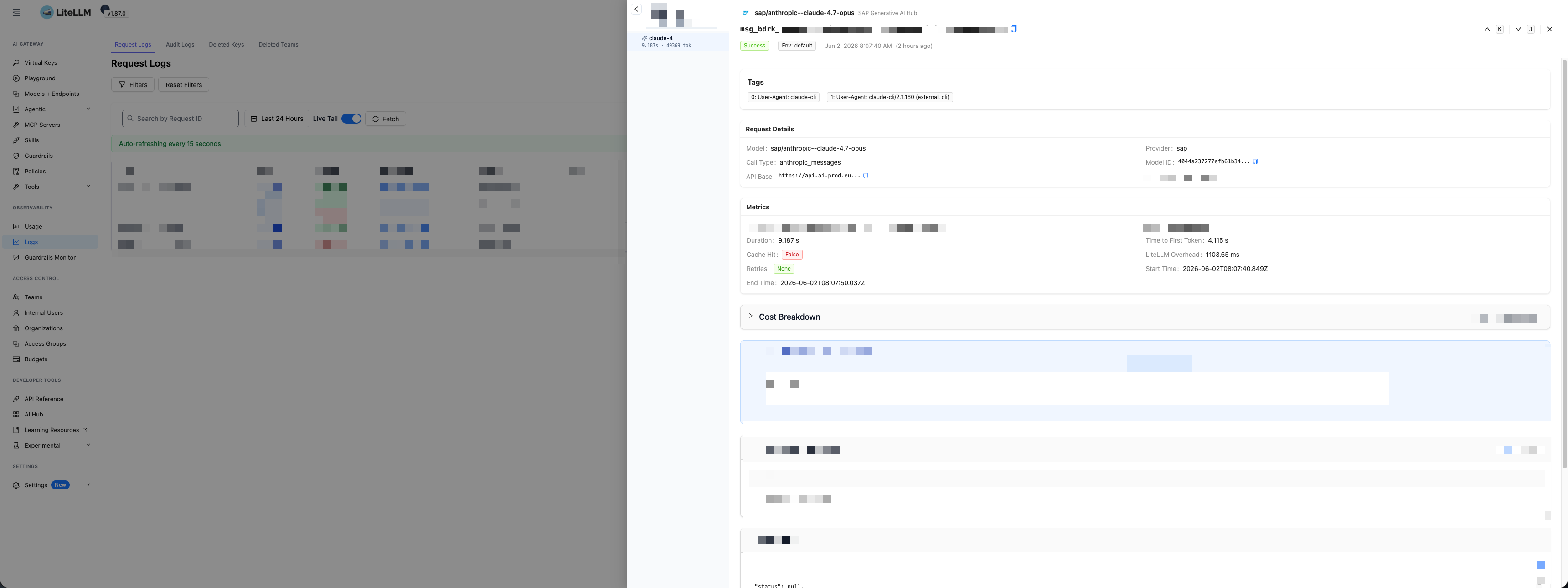The image size is (1568, 588).
Task: Toggle the Live Tail switch
Action: (351, 119)
